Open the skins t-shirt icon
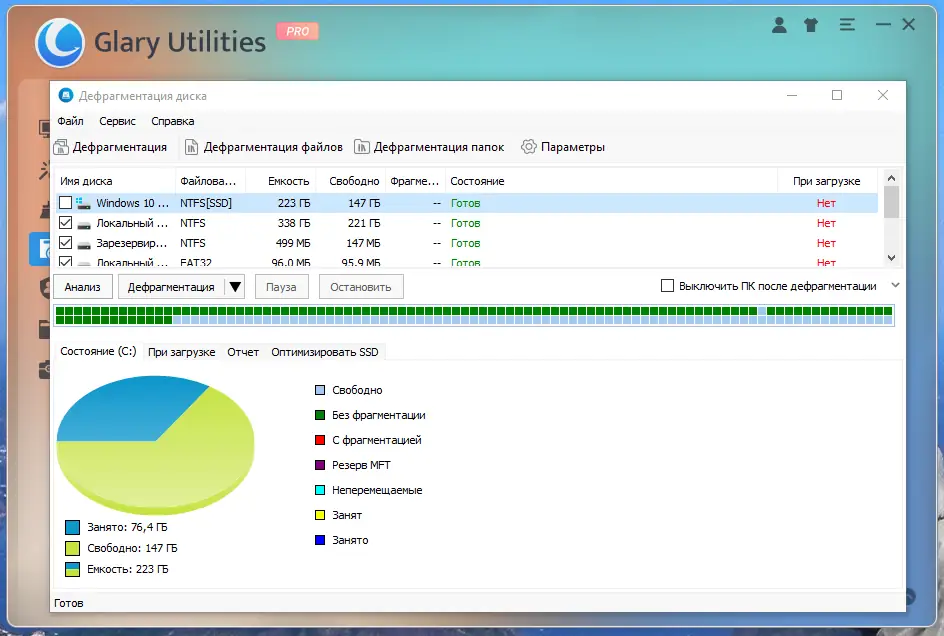The height and width of the screenshot is (636, 944). pyautogui.click(x=811, y=25)
